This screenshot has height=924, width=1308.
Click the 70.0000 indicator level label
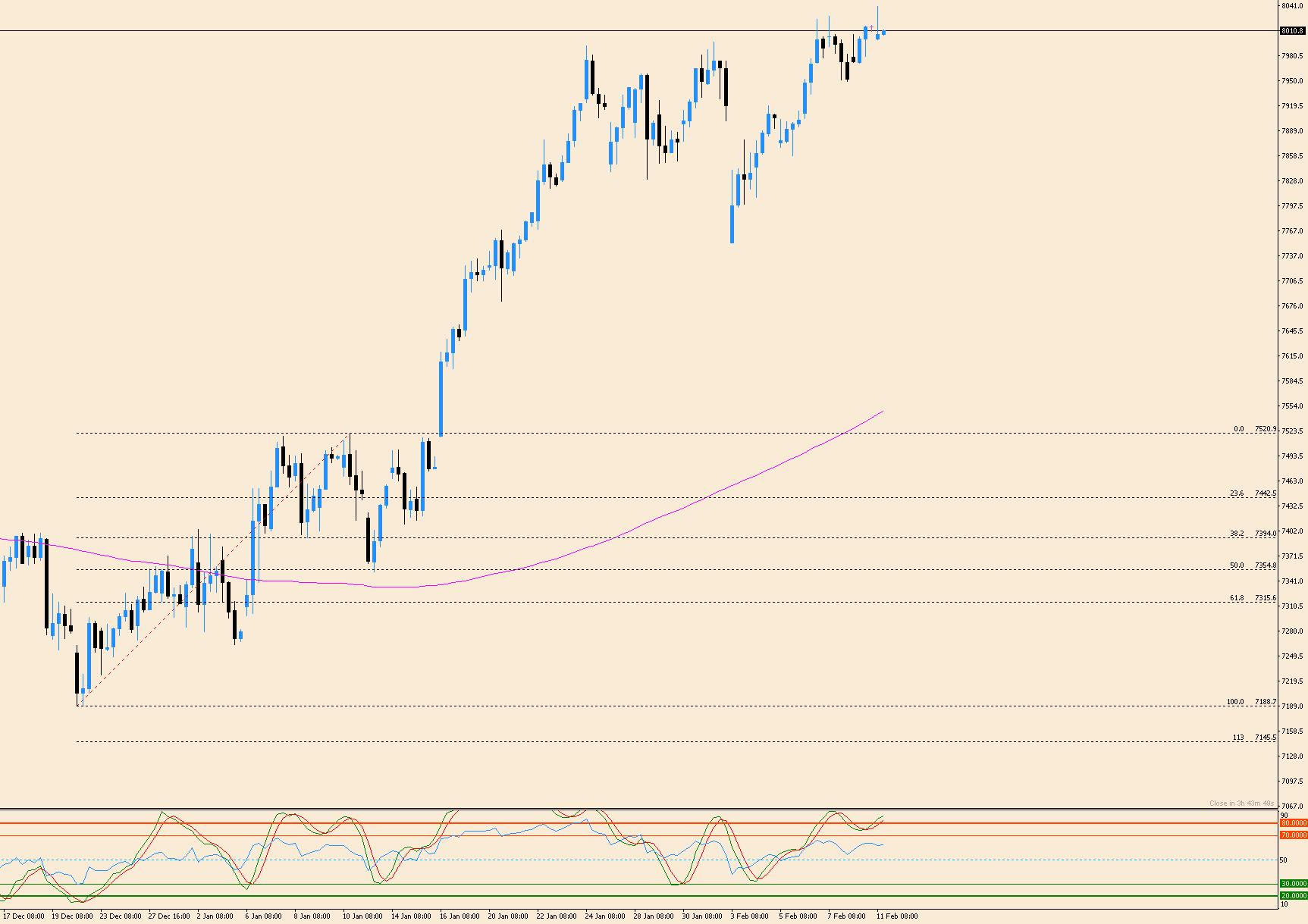pos(1291,835)
